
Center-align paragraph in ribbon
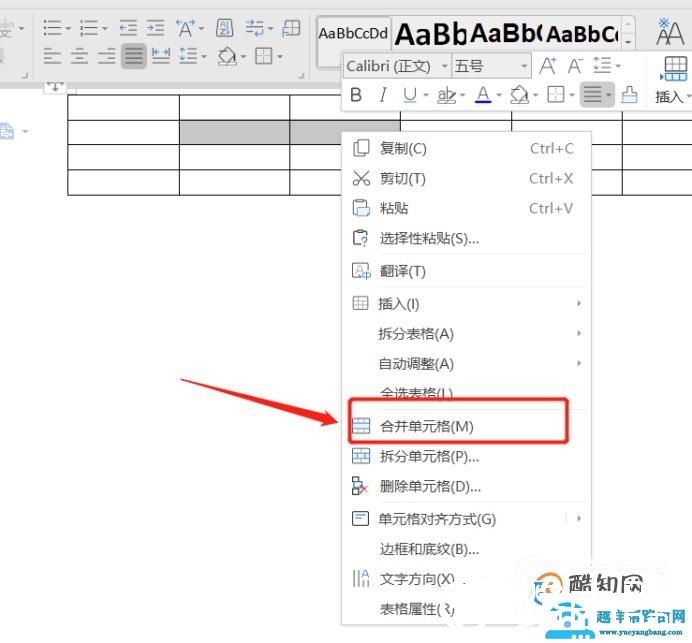tap(79, 56)
